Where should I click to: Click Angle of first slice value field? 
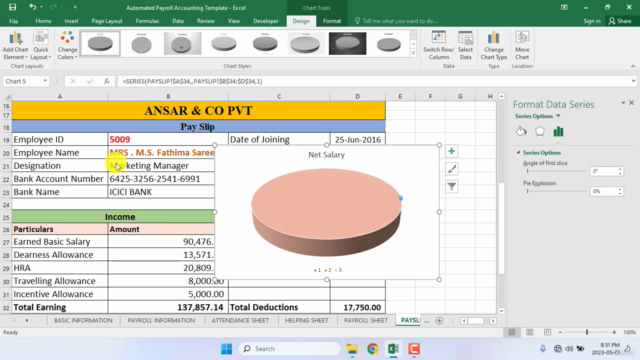pos(604,171)
